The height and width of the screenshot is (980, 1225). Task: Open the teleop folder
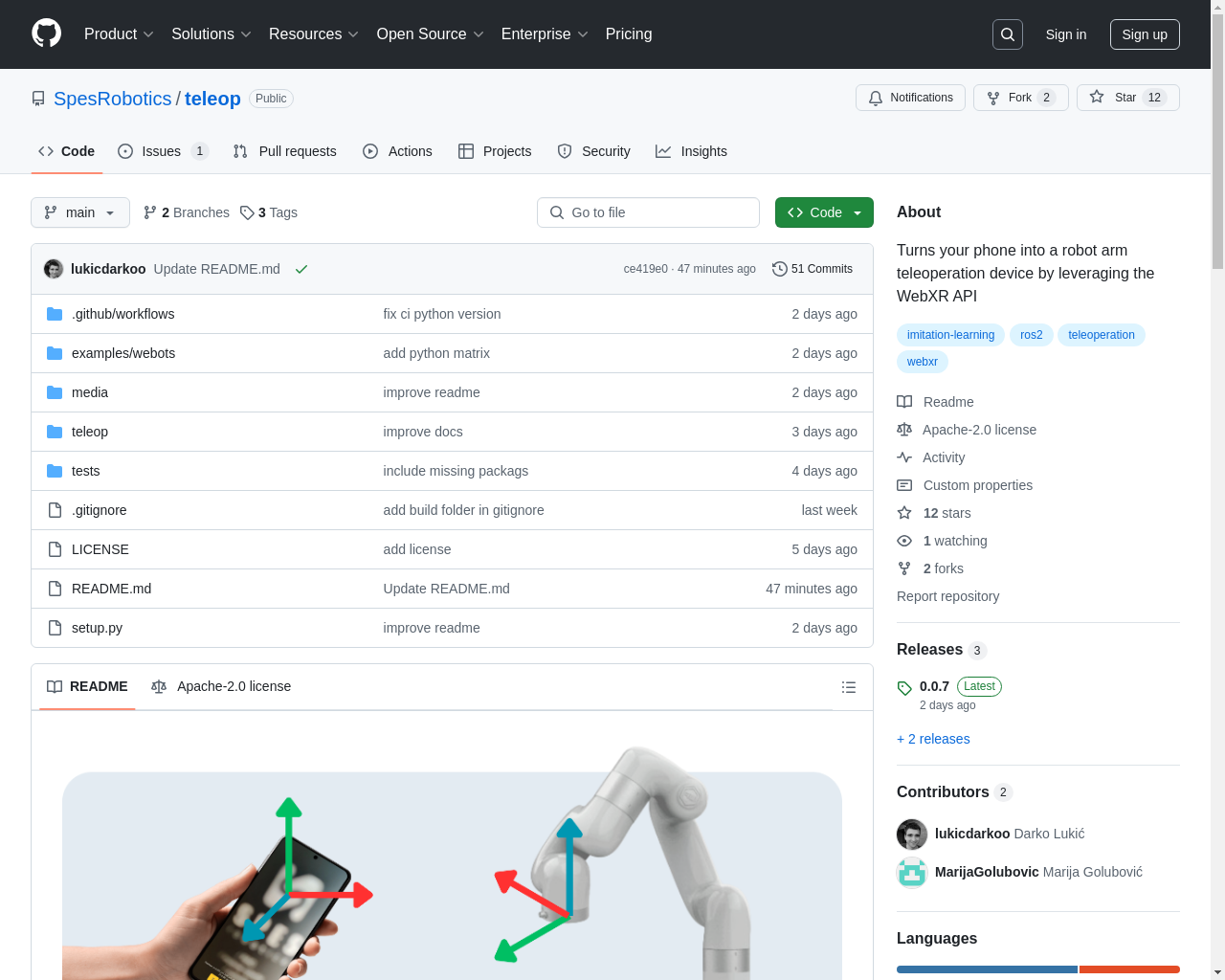coord(90,432)
